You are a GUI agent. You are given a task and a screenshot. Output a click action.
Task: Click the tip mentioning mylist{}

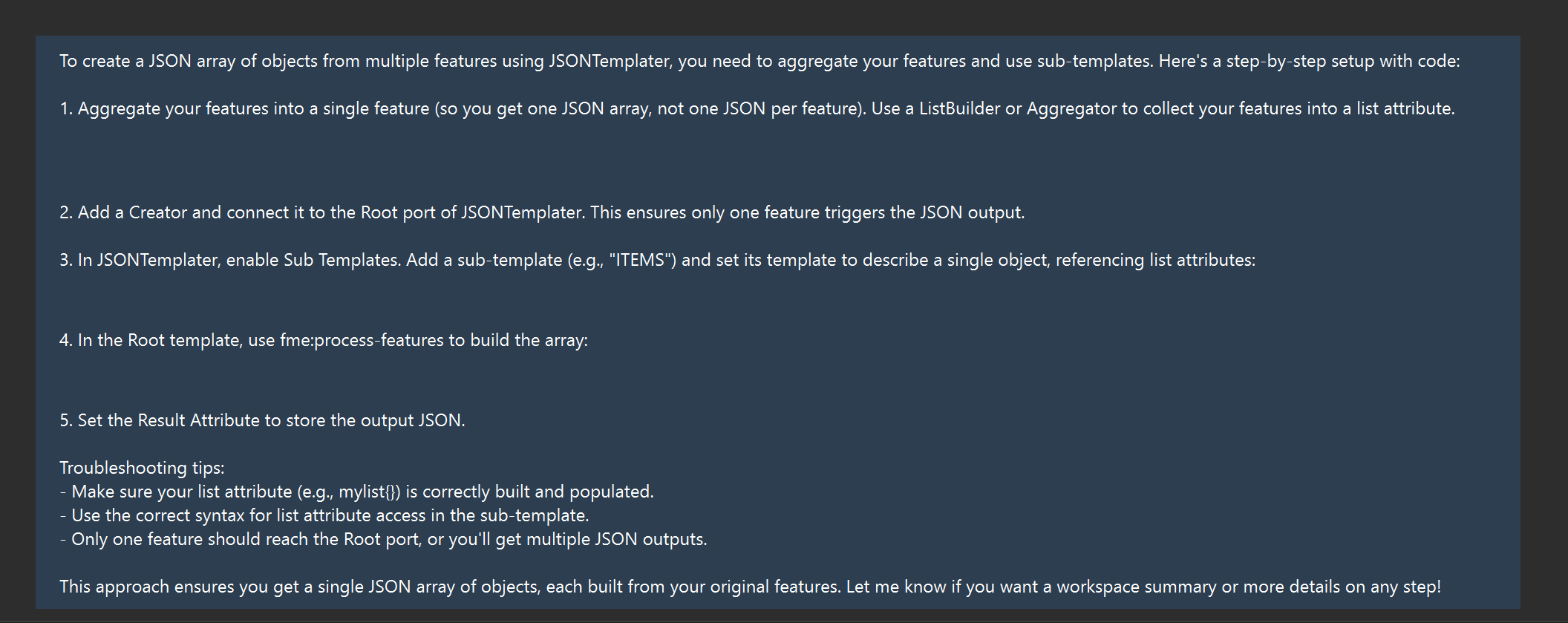pyautogui.click(x=356, y=492)
